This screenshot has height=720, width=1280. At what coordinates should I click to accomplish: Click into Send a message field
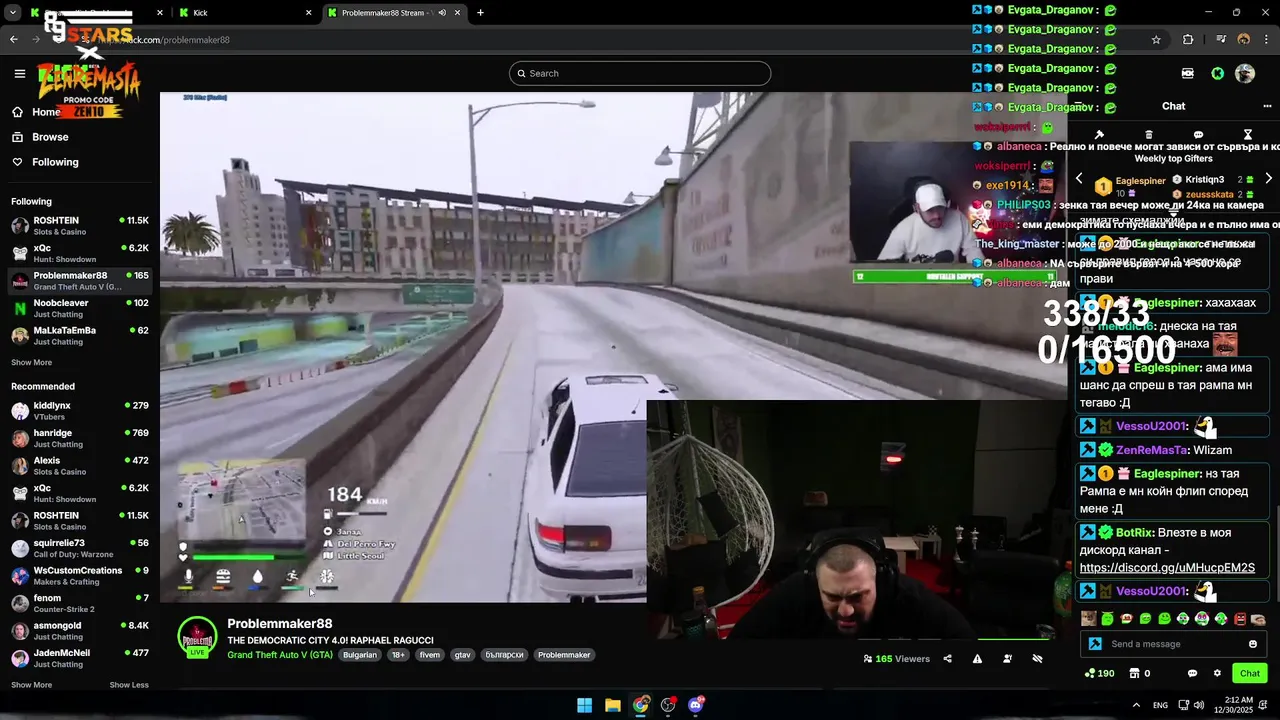tap(1172, 644)
